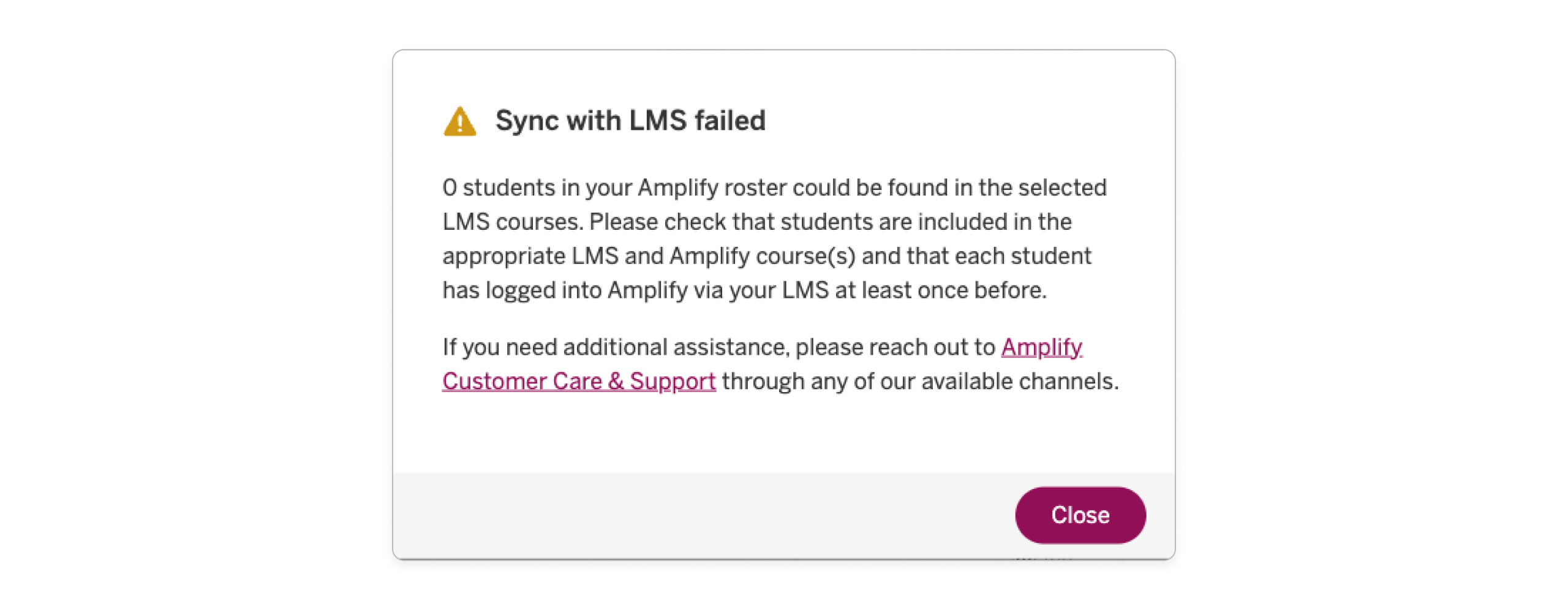This screenshot has height=609, width=1568.
Task: Select the 'Sync with LMS failed' title text
Action: click(x=632, y=120)
